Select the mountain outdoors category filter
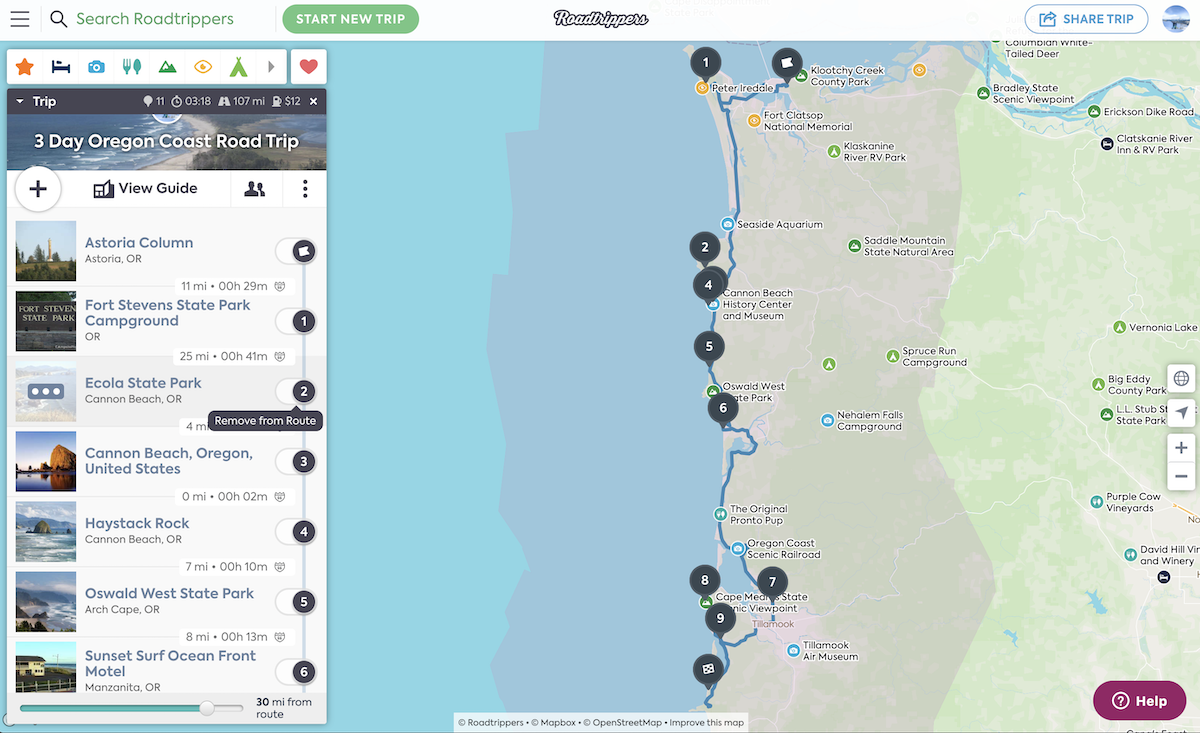Screen dimensions: 1200x733 167,67
